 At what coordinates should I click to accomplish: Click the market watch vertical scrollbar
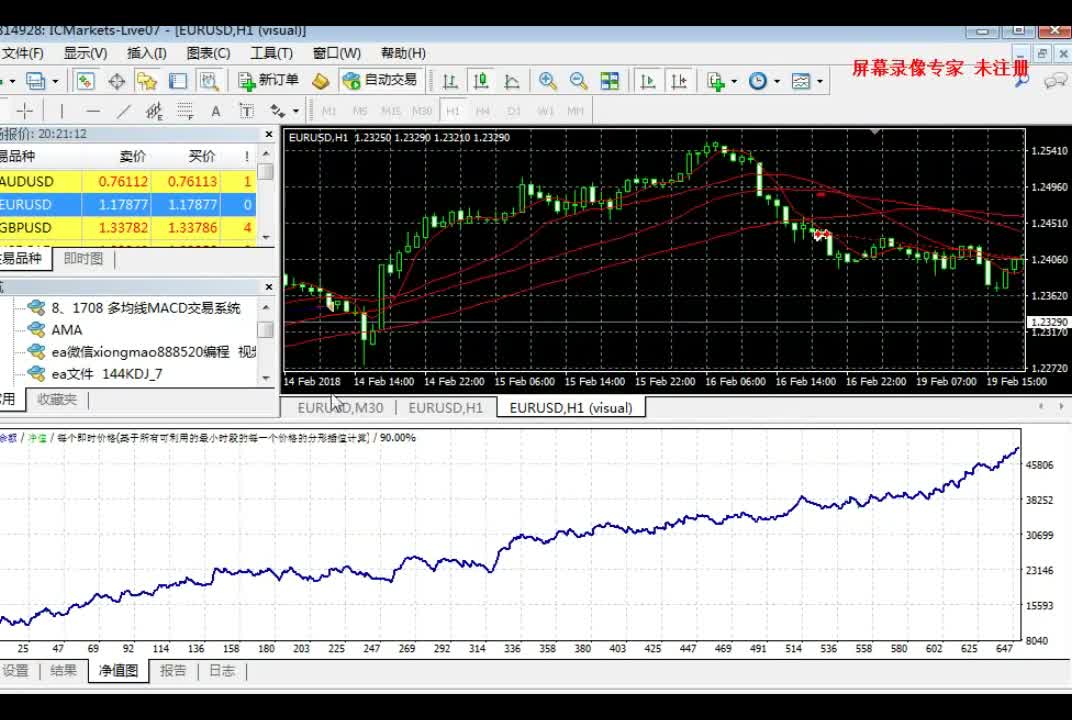(x=266, y=194)
